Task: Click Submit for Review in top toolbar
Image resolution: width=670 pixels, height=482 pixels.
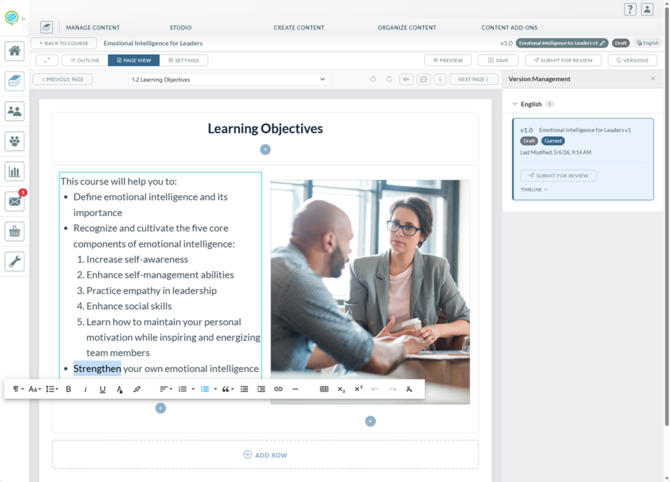Action: tap(563, 60)
